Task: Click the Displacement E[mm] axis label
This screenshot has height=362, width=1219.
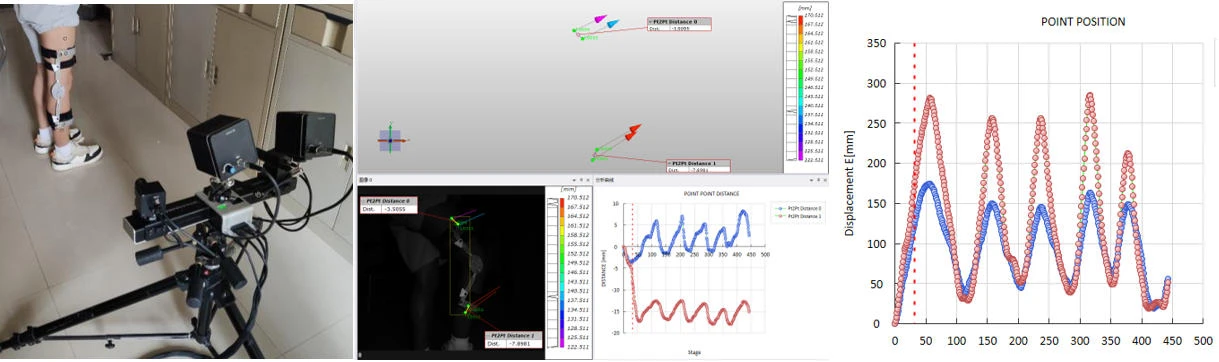Action: 849,183
